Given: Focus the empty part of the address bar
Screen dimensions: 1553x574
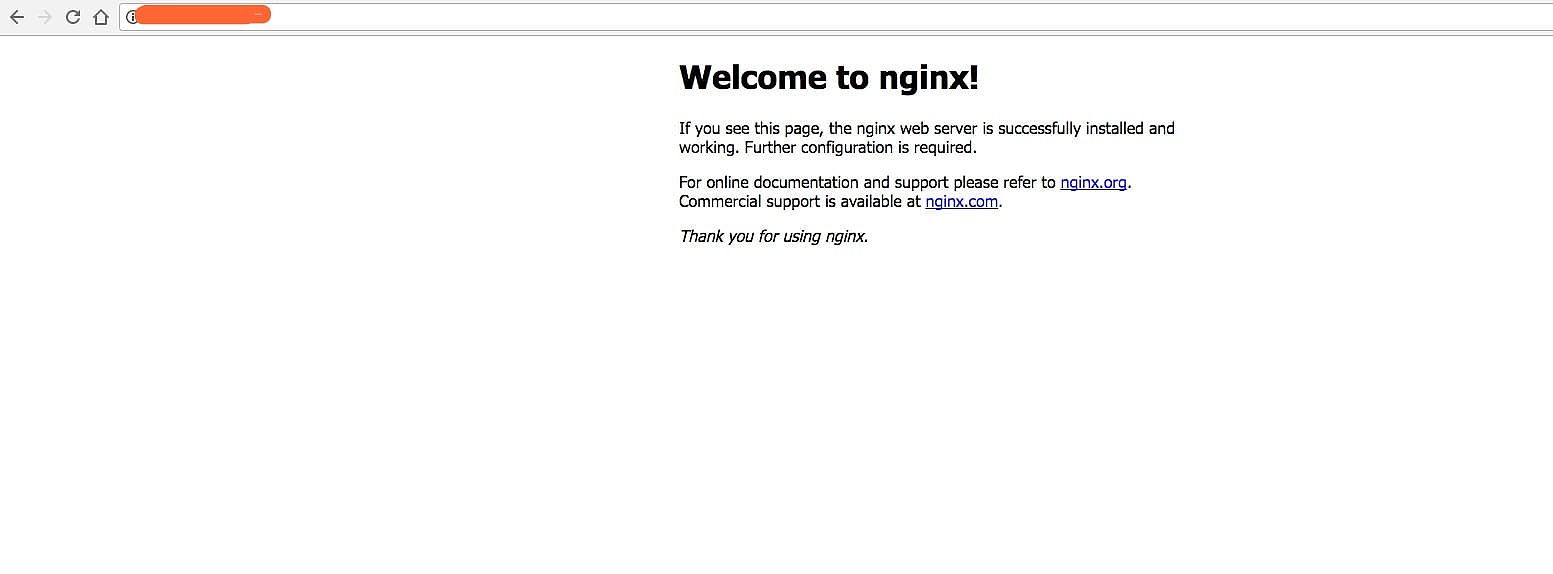Looking at the screenshot, I should [x=900, y=17].
